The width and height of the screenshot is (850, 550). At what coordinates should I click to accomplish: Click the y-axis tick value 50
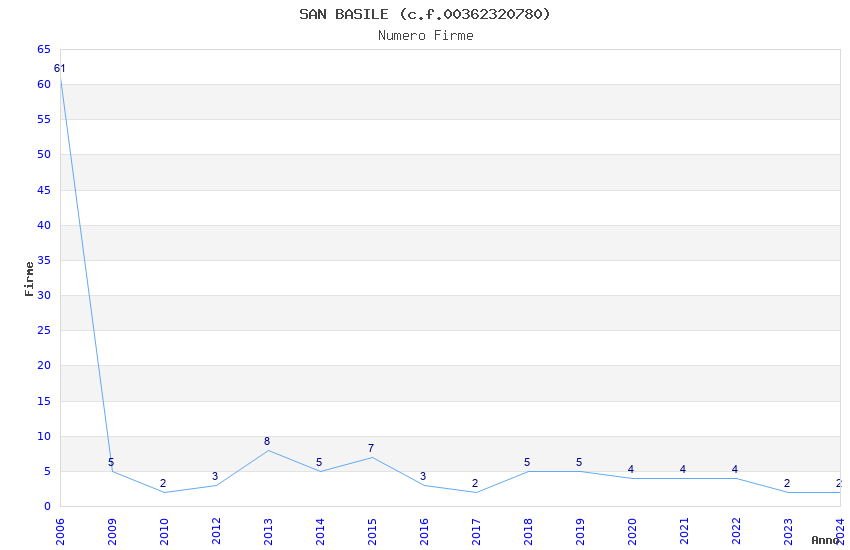click(x=44, y=154)
